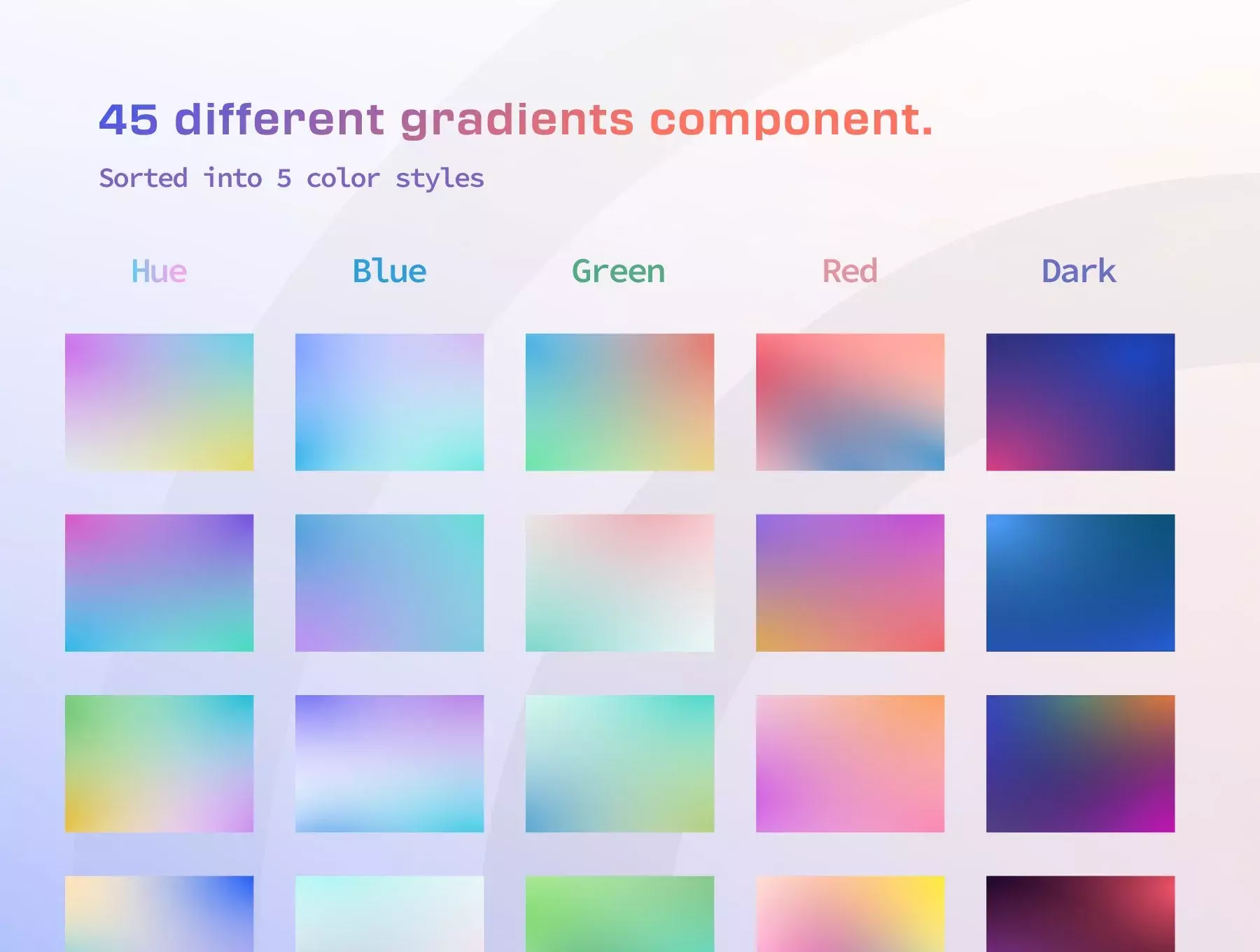The image size is (1260, 952).
Task: Select fourth Green gradient, solid light green
Action: [619, 913]
